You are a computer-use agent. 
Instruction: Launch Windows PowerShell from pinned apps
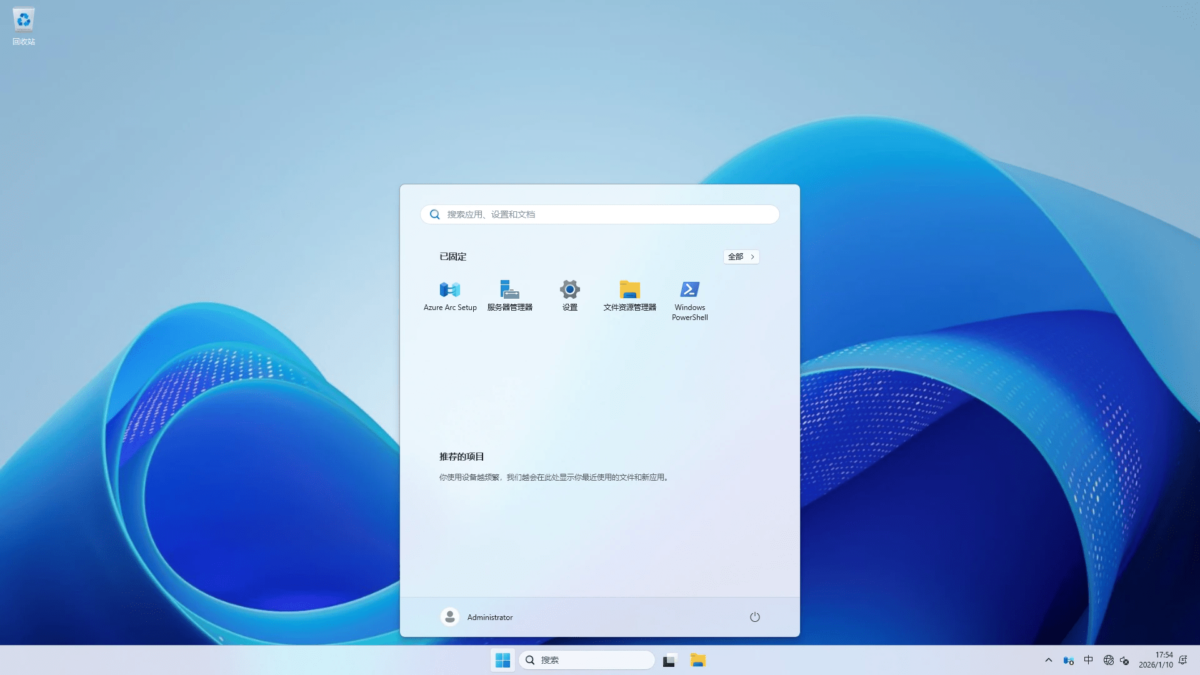click(x=689, y=290)
